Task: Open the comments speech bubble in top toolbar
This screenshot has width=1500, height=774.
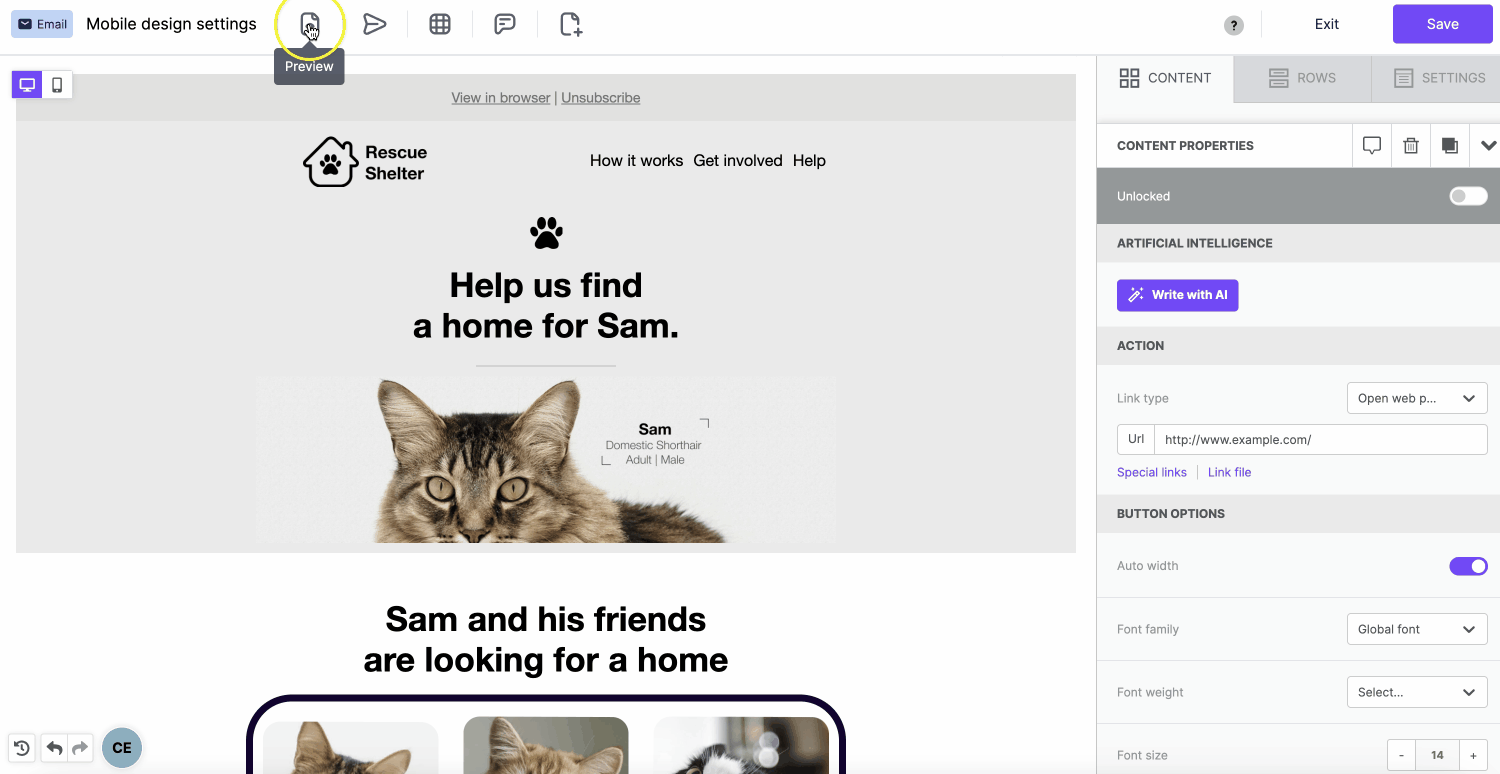Action: [505, 25]
